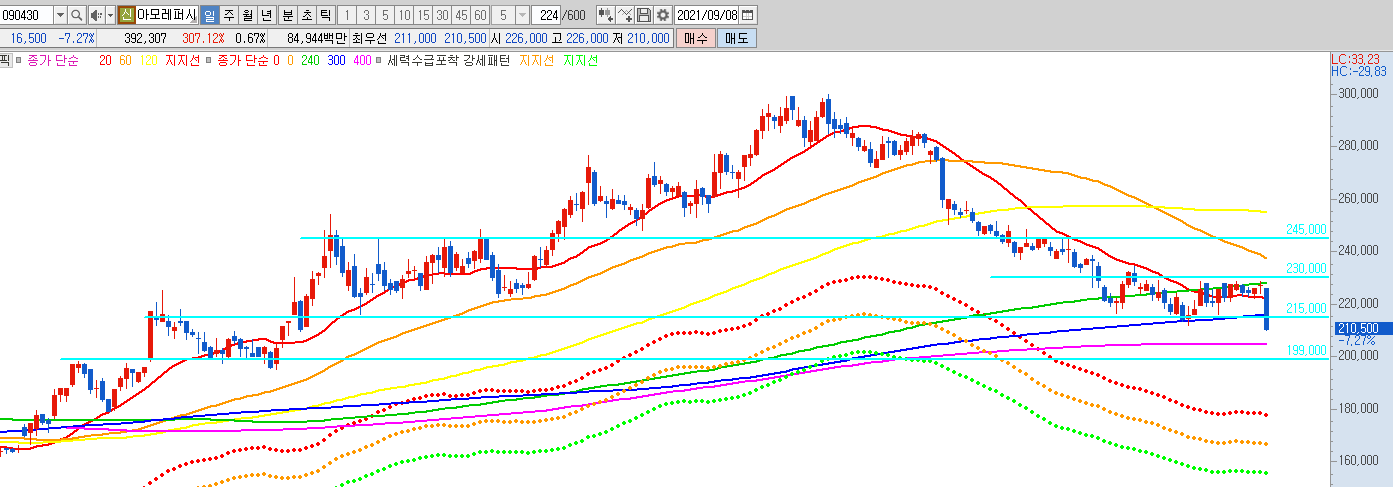Image resolution: width=1393 pixels, height=487 pixels.
Task: Focus the 090430 stock code field
Action: click(x=26, y=15)
